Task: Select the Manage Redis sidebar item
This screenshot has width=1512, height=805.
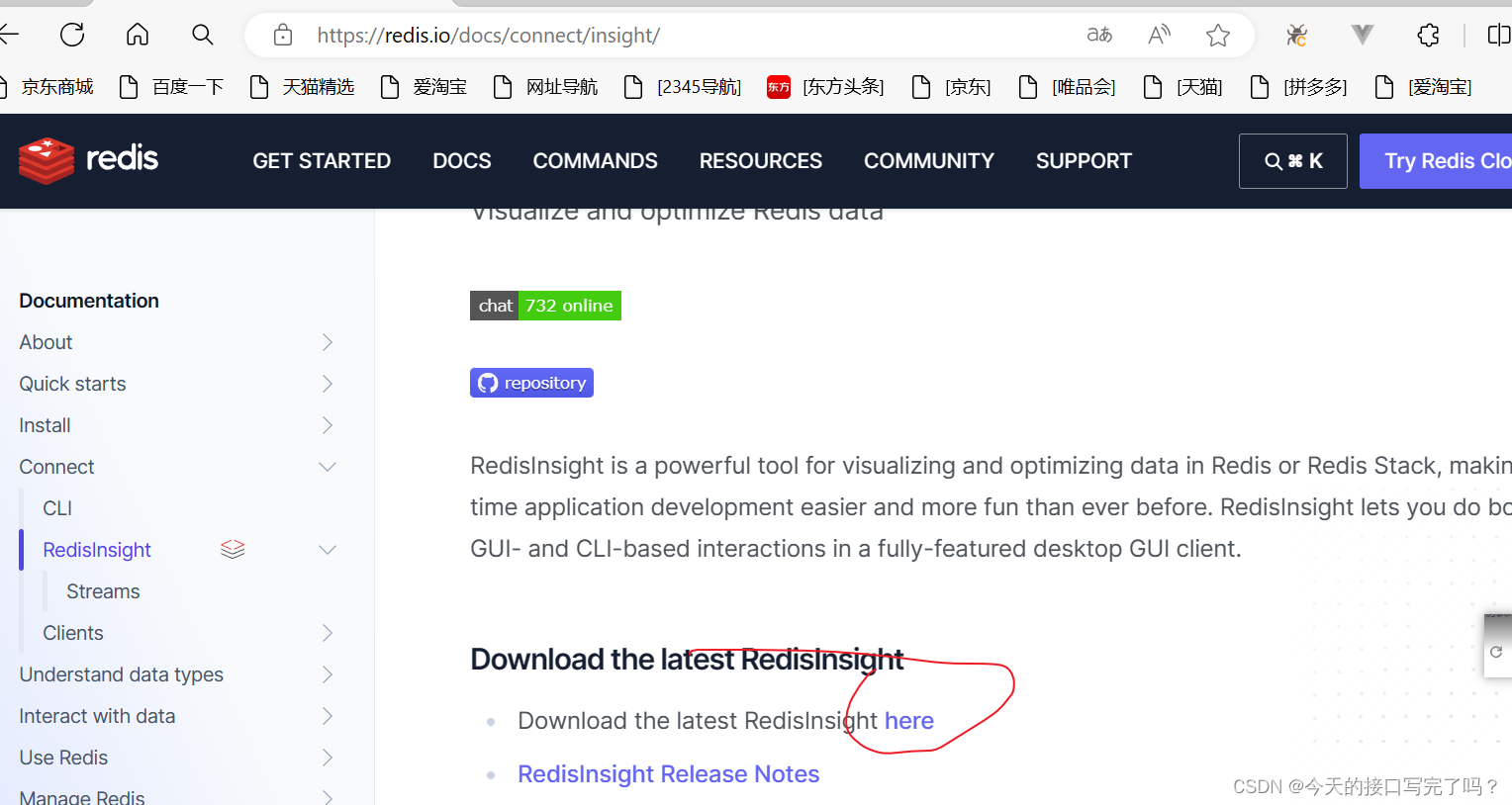Action: pos(82,797)
